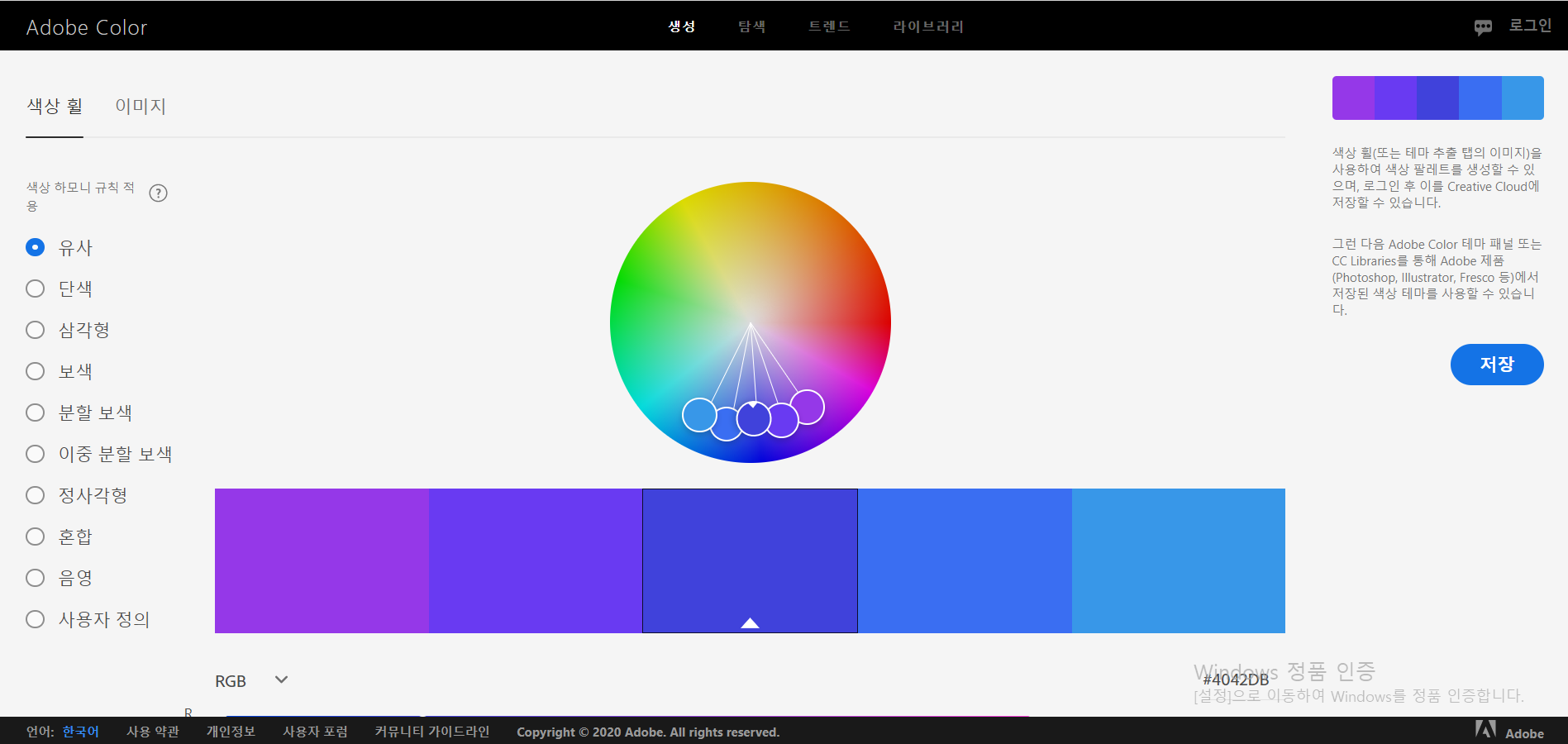Select the 분할 보색 harmony rule
The height and width of the screenshot is (744, 1568).
click(x=79, y=413)
